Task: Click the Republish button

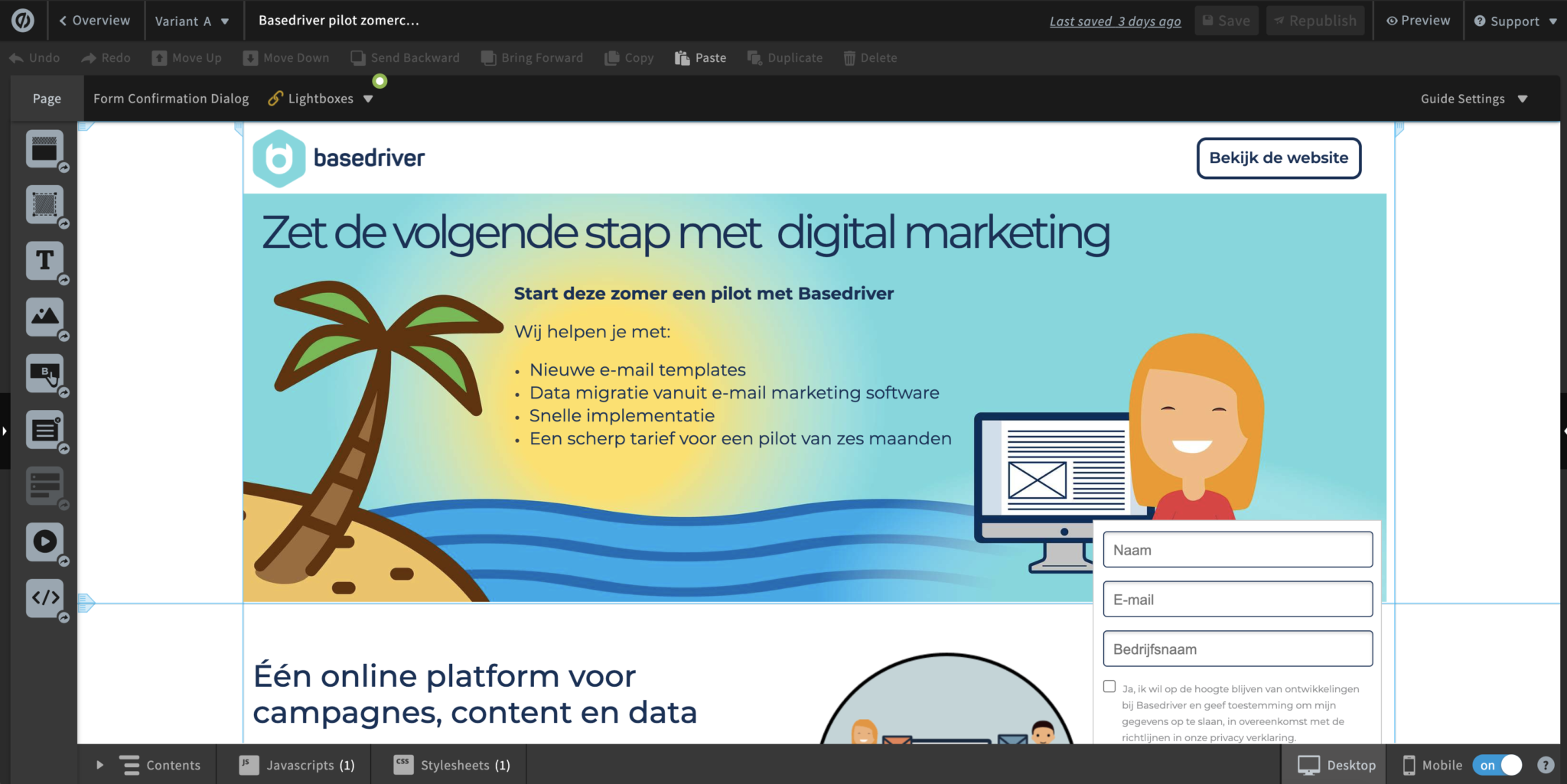Action: pos(1315,21)
